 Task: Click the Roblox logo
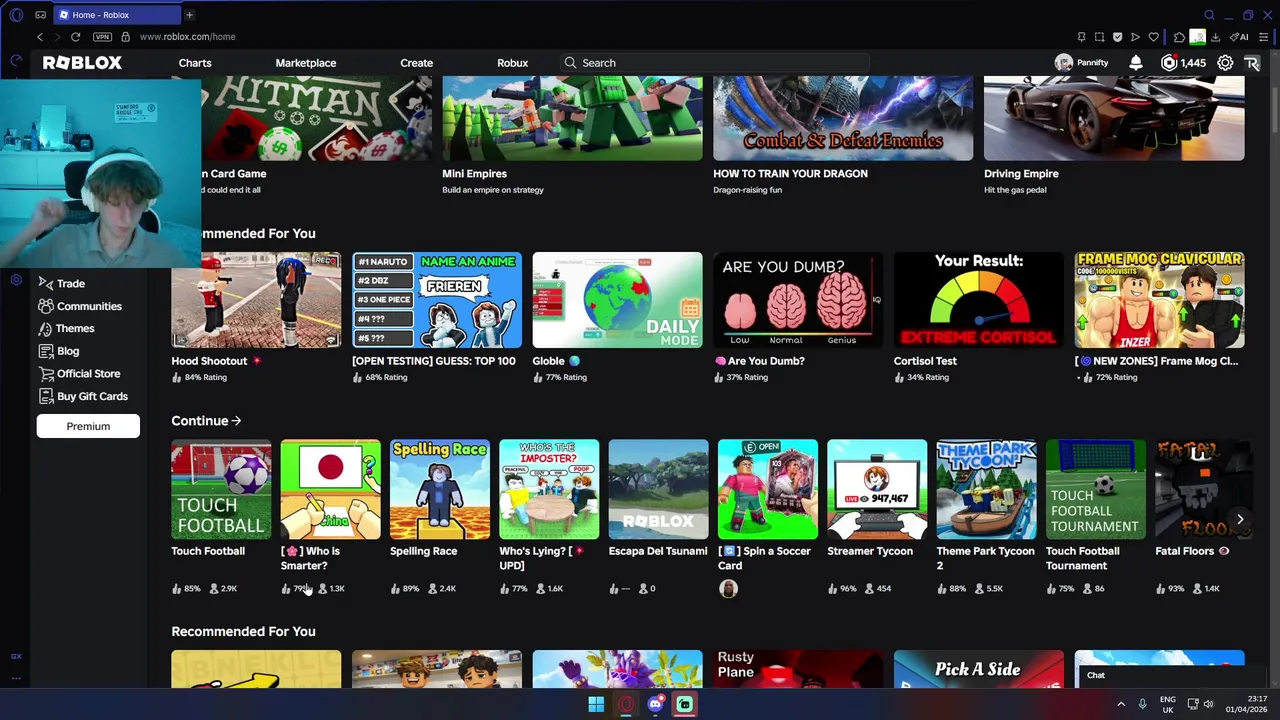coord(82,63)
